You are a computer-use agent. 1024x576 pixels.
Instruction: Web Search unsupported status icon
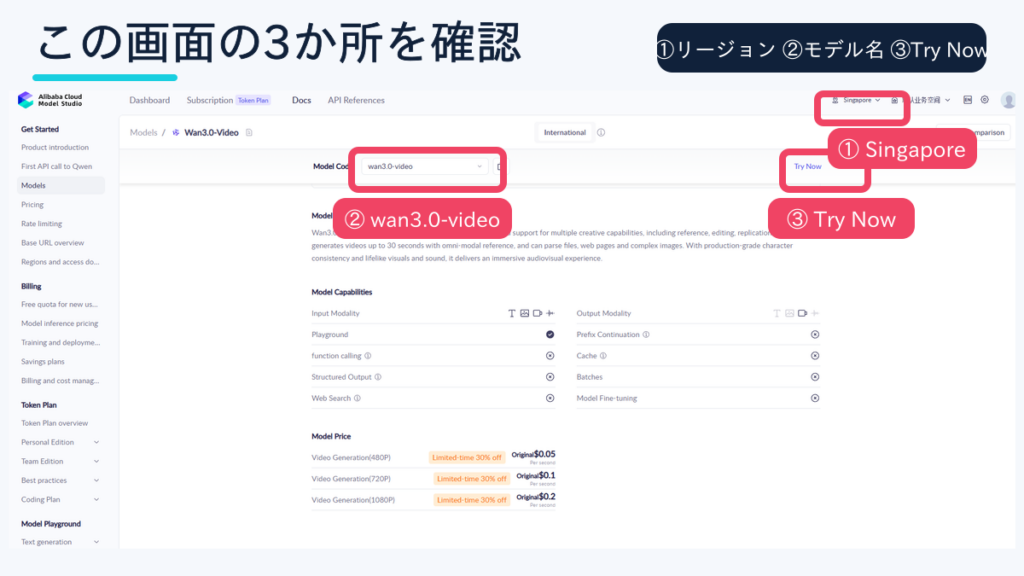pos(550,398)
